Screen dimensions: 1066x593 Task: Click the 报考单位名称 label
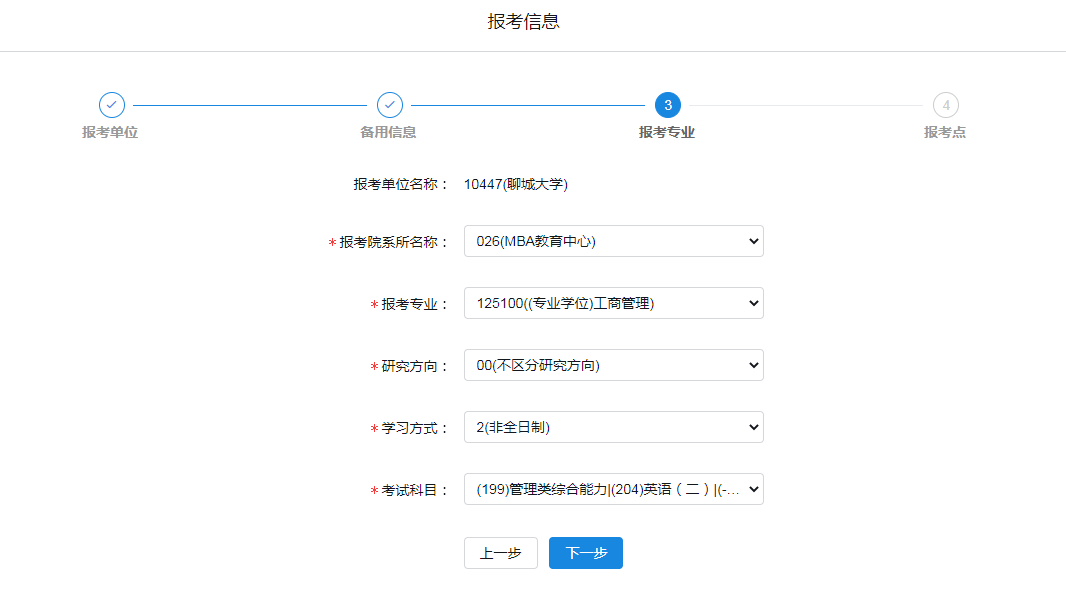(401, 184)
